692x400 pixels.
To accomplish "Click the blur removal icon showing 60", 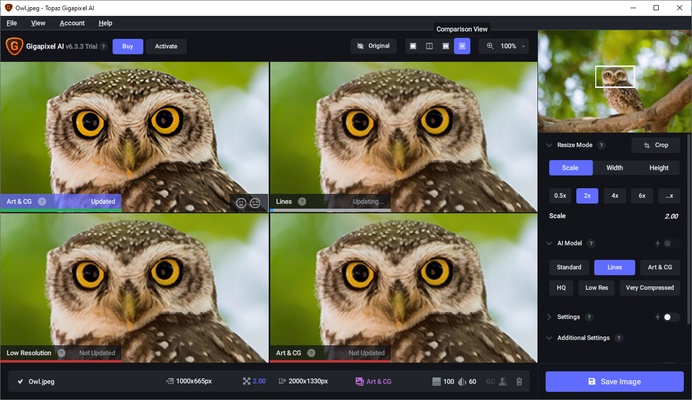I will click(462, 381).
